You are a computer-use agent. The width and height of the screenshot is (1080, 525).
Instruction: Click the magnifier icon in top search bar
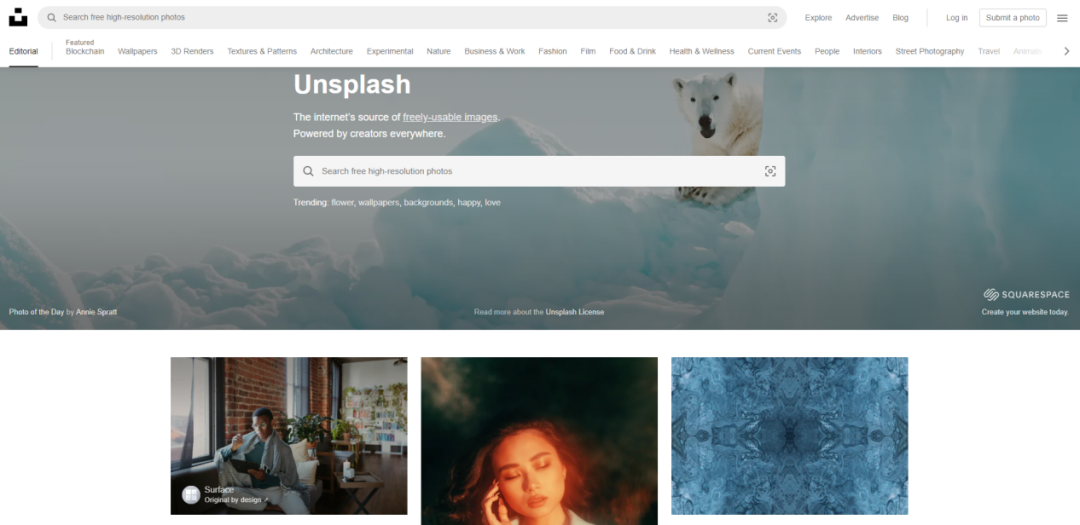tap(52, 18)
